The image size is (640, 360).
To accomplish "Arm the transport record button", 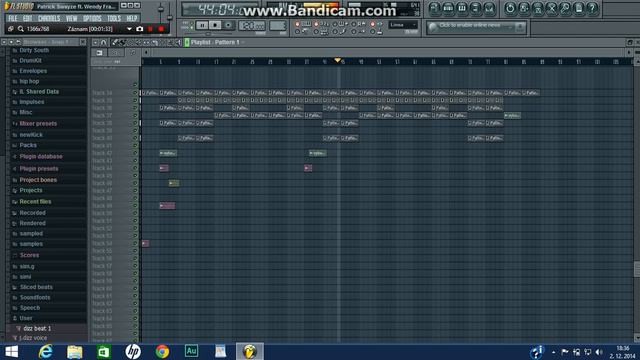I will [x=228, y=25].
